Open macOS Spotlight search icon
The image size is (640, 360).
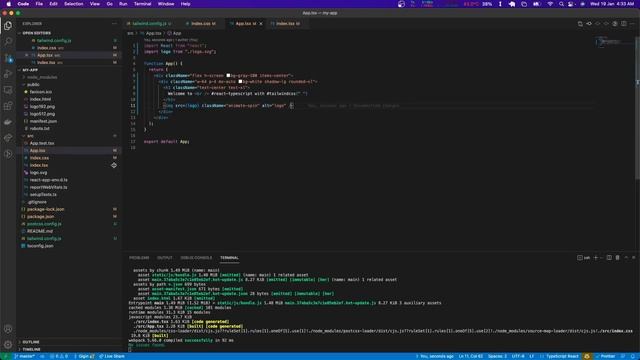561,4
